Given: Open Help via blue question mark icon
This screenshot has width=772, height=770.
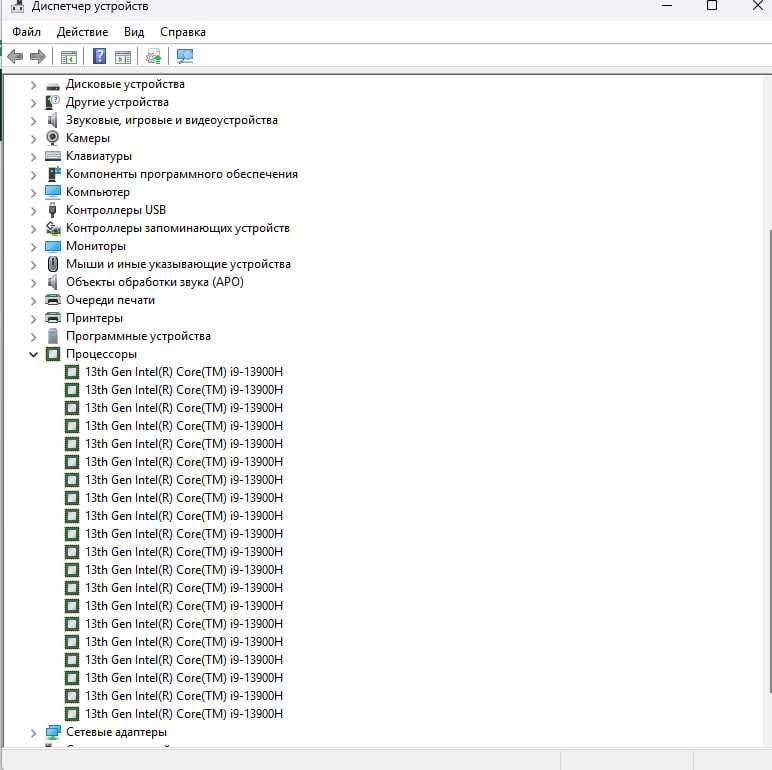Looking at the screenshot, I should [x=99, y=56].
